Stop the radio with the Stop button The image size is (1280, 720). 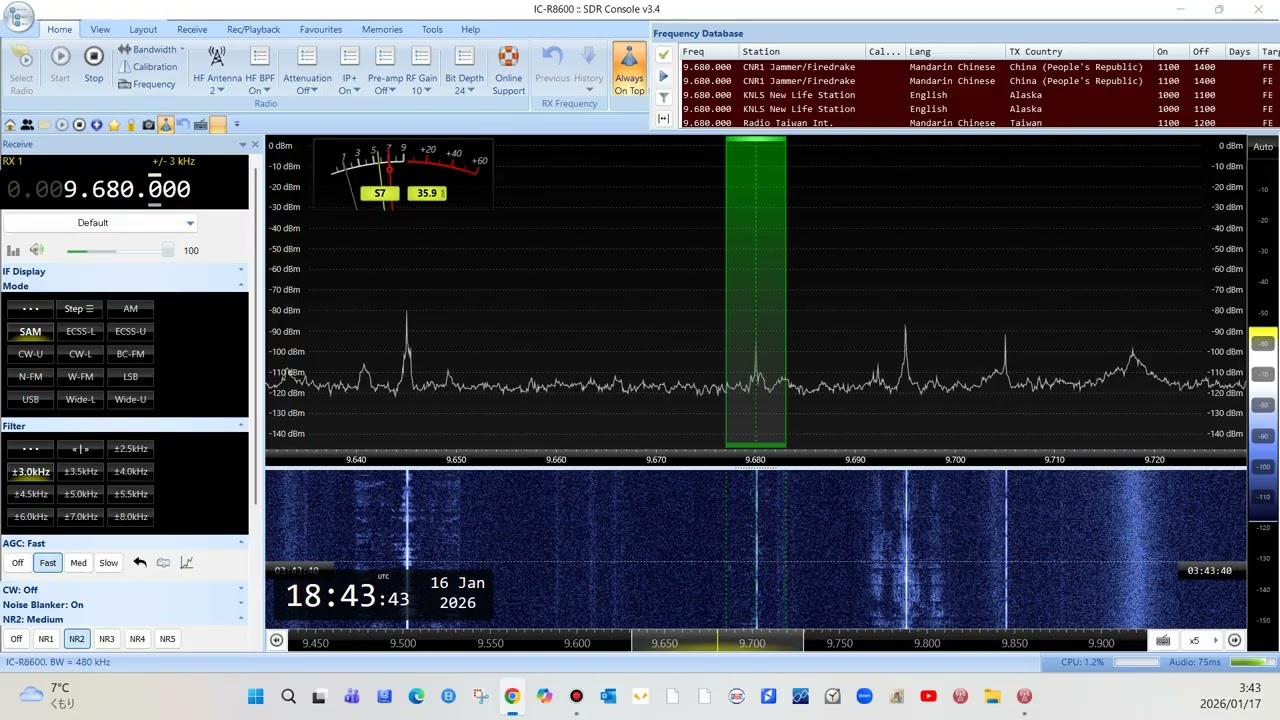click(93, 64)
